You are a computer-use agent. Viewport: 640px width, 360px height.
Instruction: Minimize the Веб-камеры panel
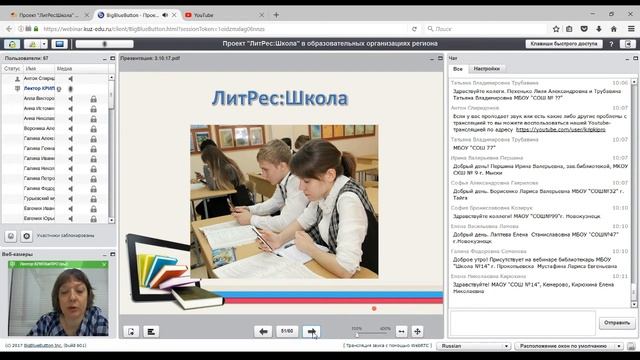click(x=104, y=254)
